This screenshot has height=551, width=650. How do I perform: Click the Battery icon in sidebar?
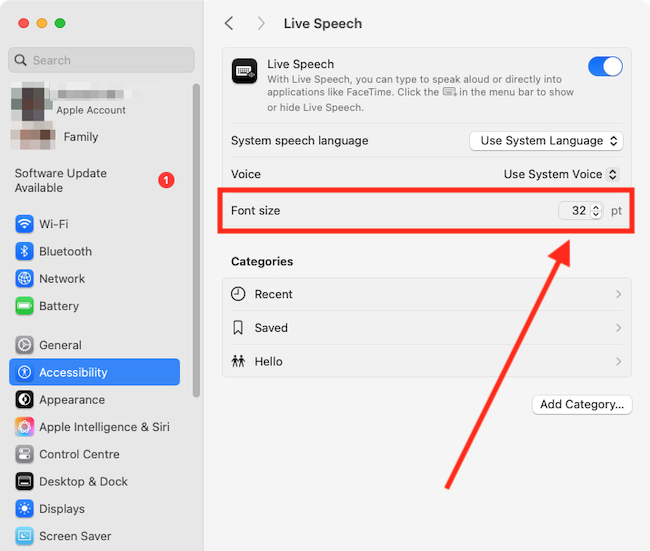[x=25, y=306]
